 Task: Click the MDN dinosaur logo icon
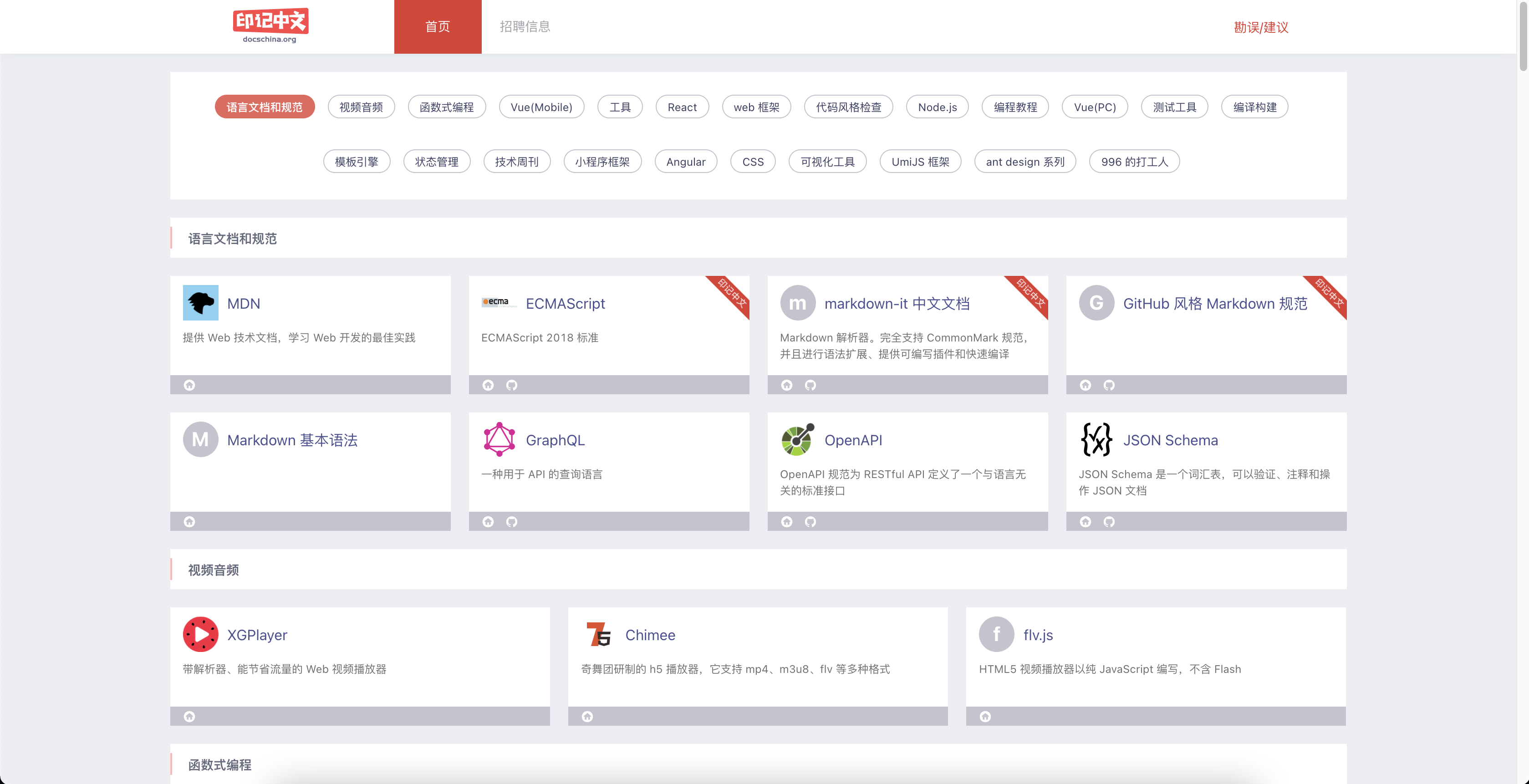(200, 303)
